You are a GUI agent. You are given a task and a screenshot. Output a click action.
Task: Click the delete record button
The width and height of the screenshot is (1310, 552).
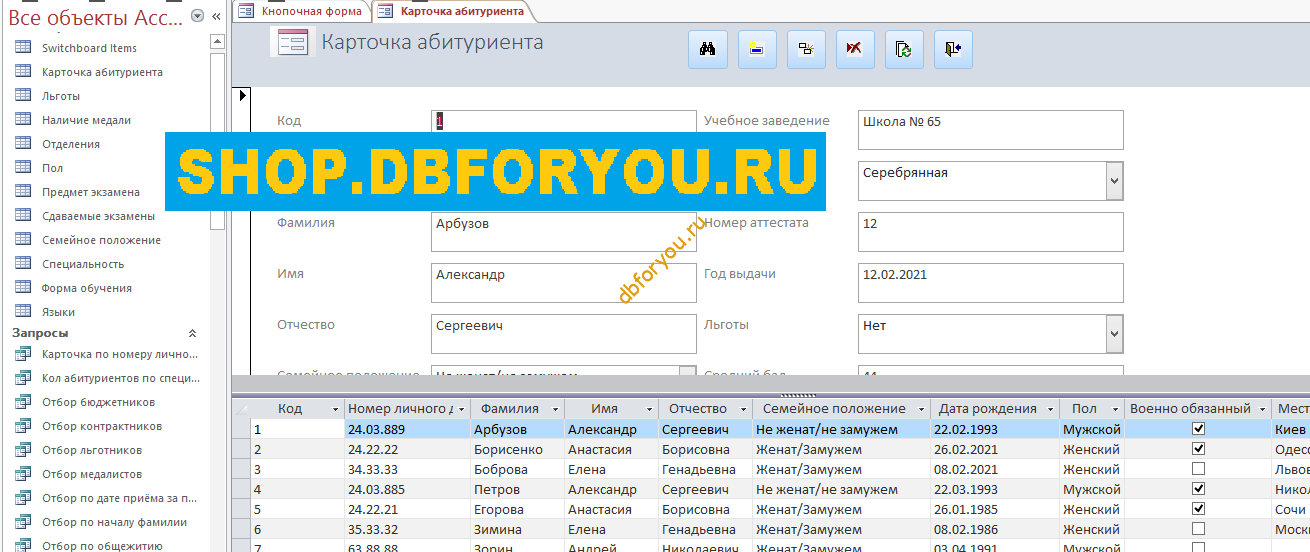click(855, 49)
